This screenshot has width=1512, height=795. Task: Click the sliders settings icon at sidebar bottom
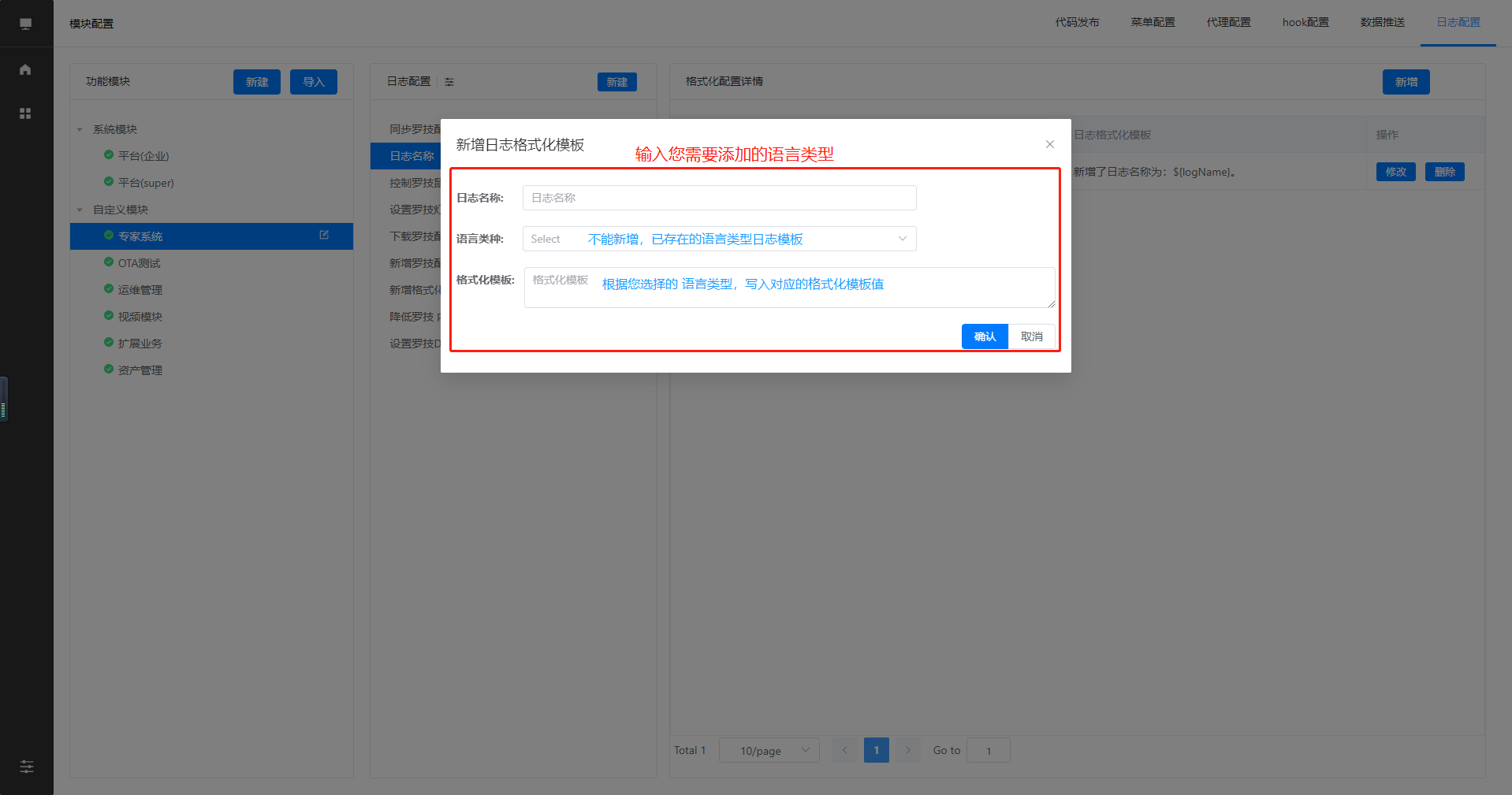(x=27, y=767)
